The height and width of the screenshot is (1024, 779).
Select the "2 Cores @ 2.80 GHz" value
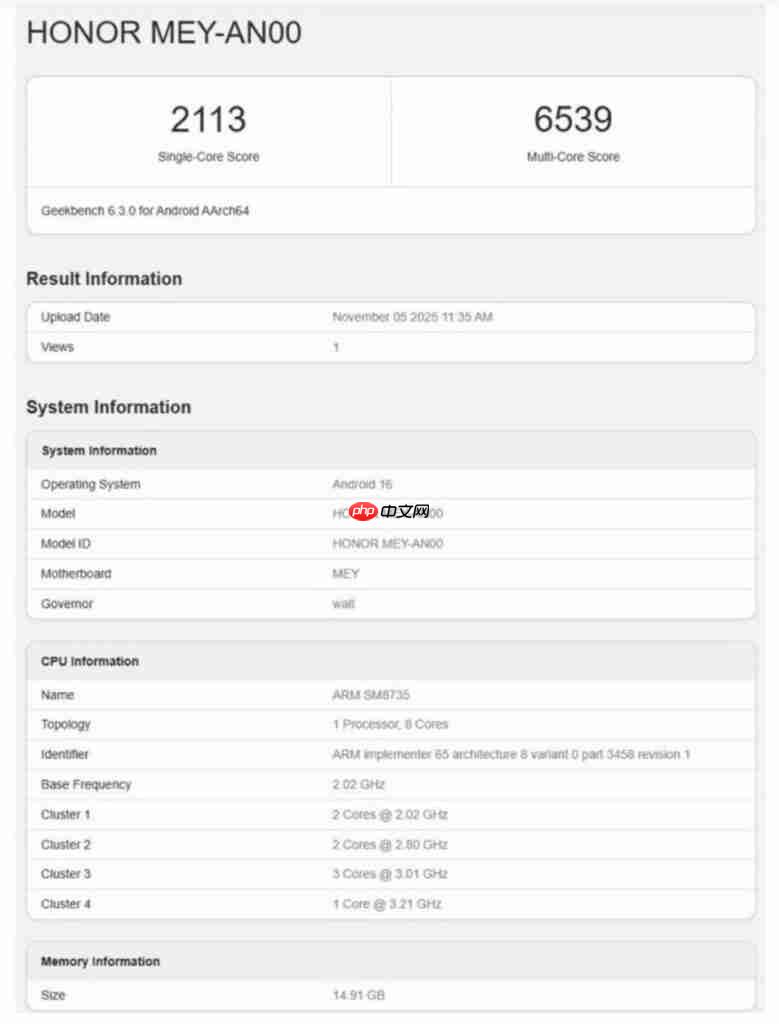[x=390, y=845]
